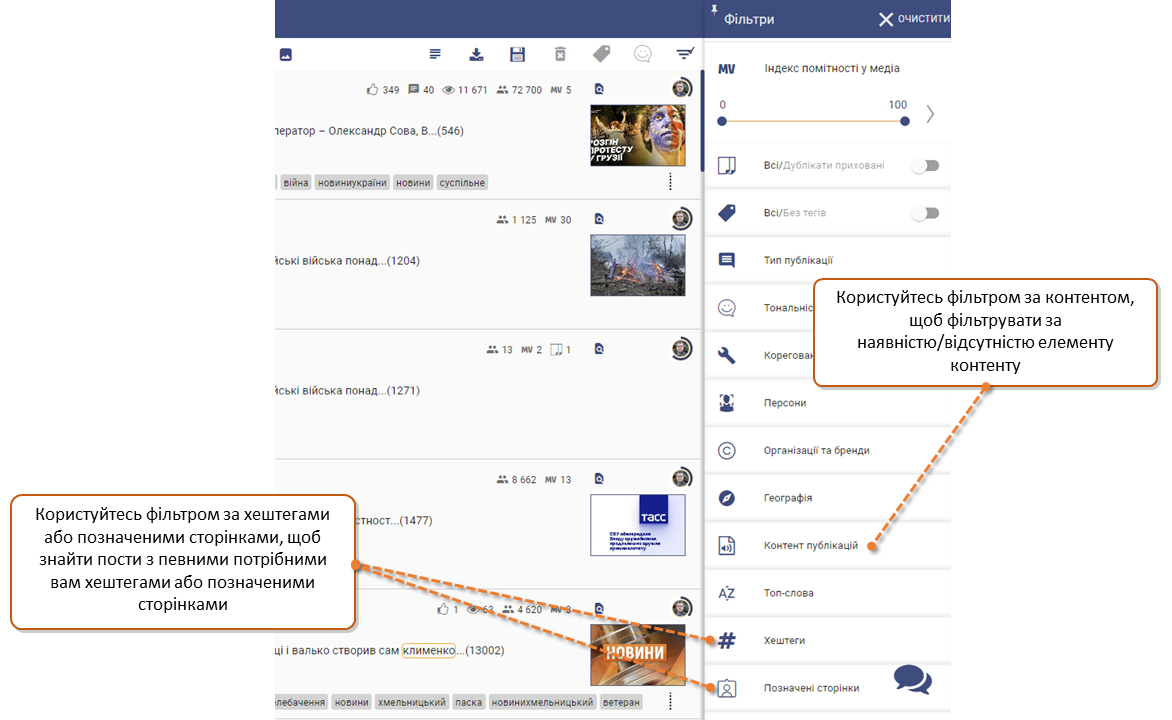Click the tag icon in toolbar
This screenshot has height=720, width=1172.
pyautogui.click(x=602, y=54)
